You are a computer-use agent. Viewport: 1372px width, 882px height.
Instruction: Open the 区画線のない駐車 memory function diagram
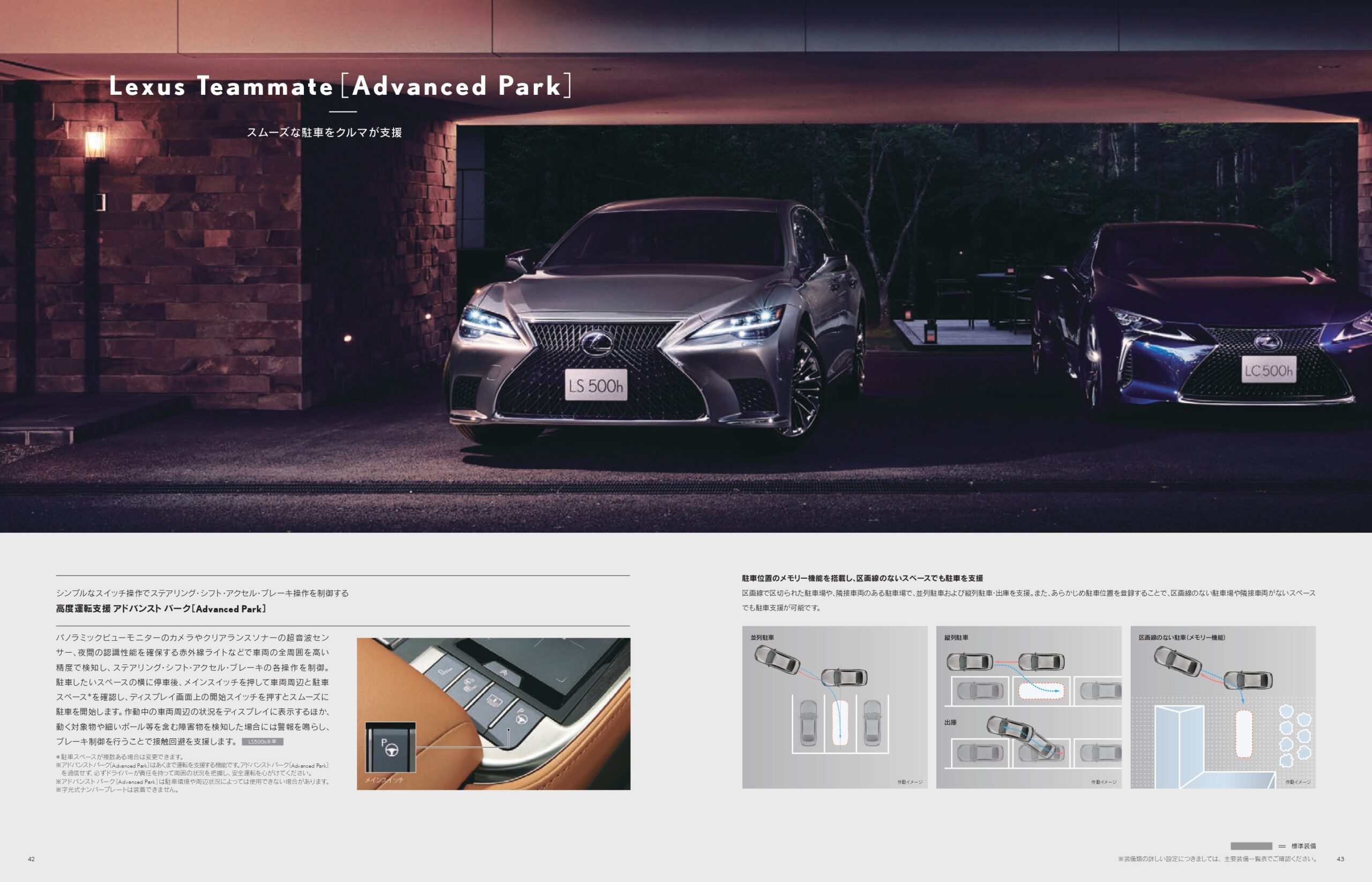pyautogui.click(x=1222, y=707)
